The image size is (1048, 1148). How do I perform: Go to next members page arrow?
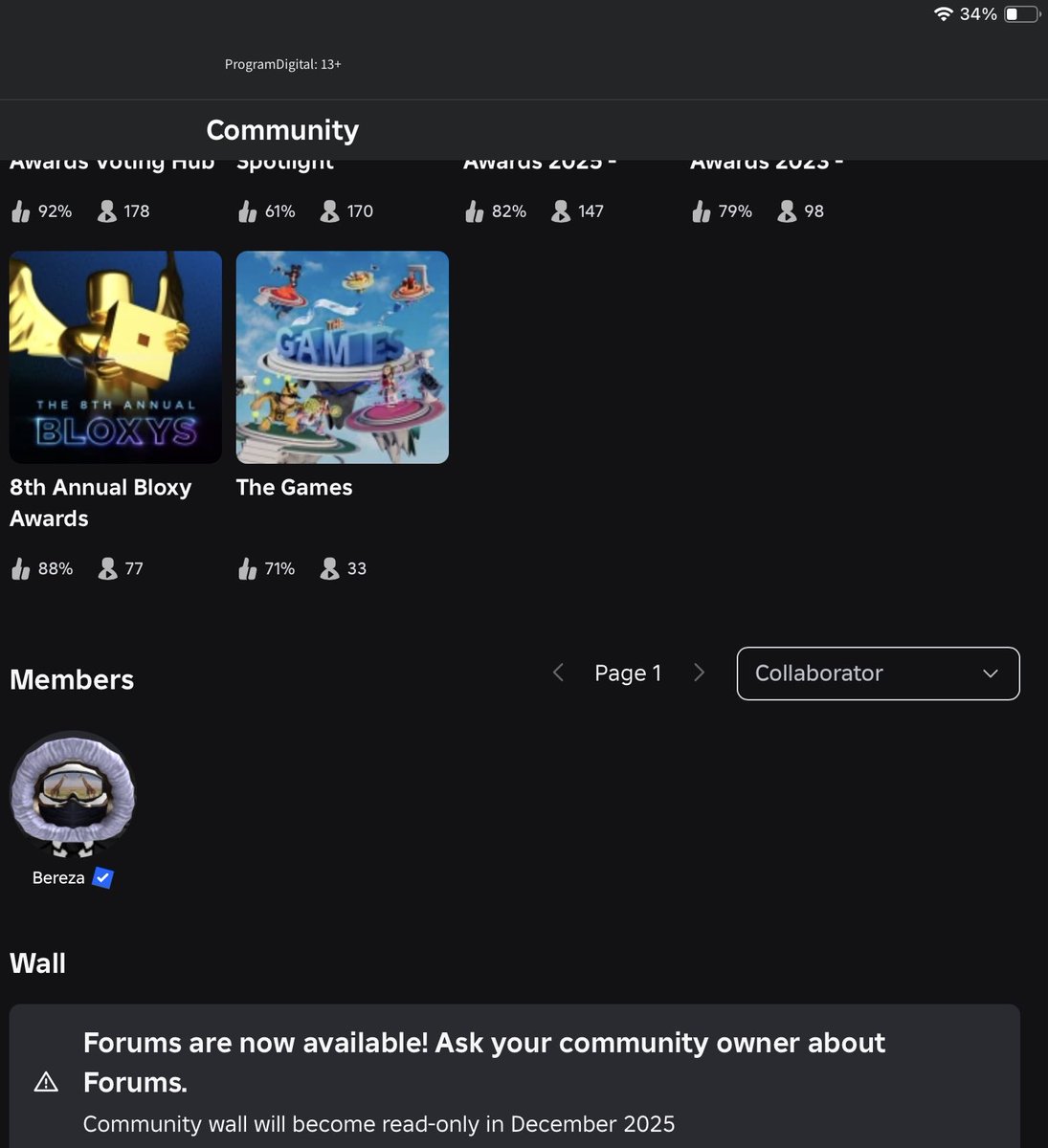tap(699, 673)
